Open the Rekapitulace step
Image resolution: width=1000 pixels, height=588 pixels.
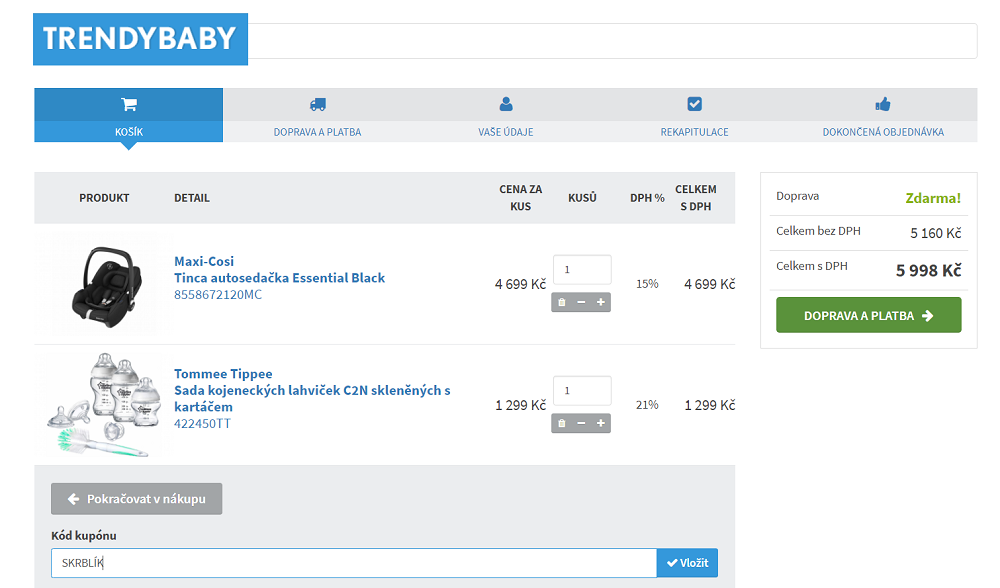click(x=695, y=115)
